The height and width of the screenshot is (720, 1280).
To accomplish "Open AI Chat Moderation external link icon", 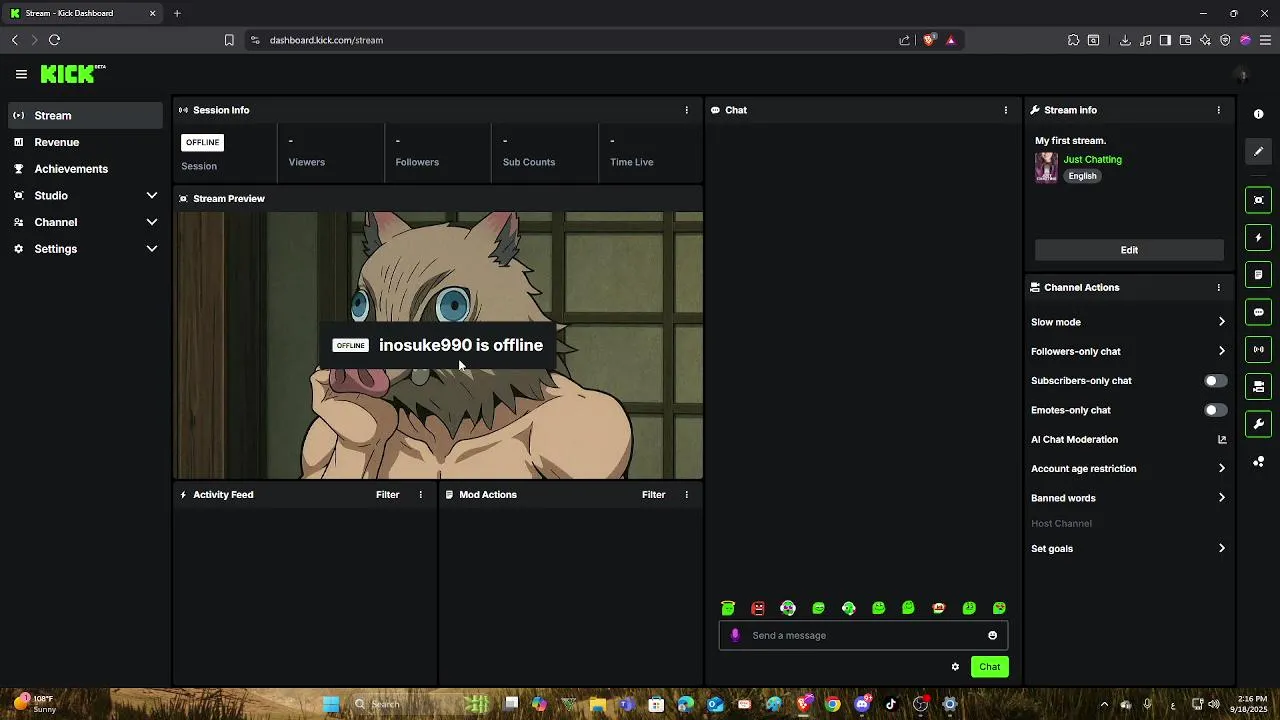I will click(1221, 439).
